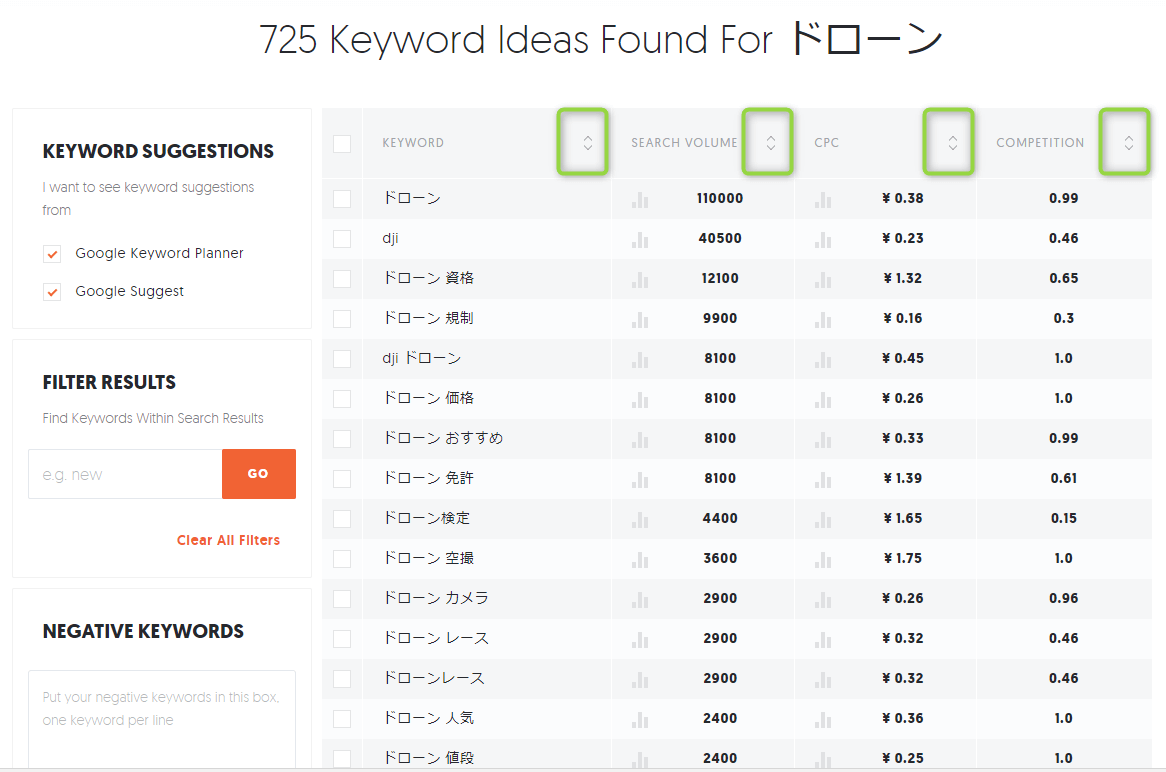This screenshot has width=1166, height=772.
Task: Click inside the negative keywords text box
Action: pyautogui.click(x=162, y=718)
